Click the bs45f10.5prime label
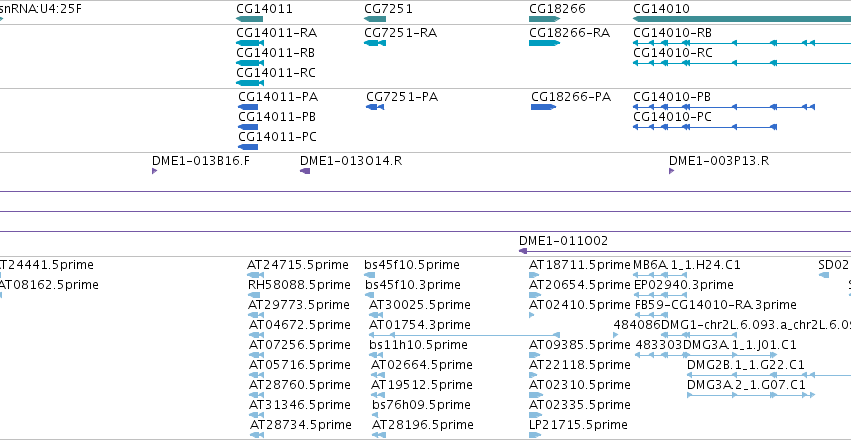851x440 pixels. [412, 265]
